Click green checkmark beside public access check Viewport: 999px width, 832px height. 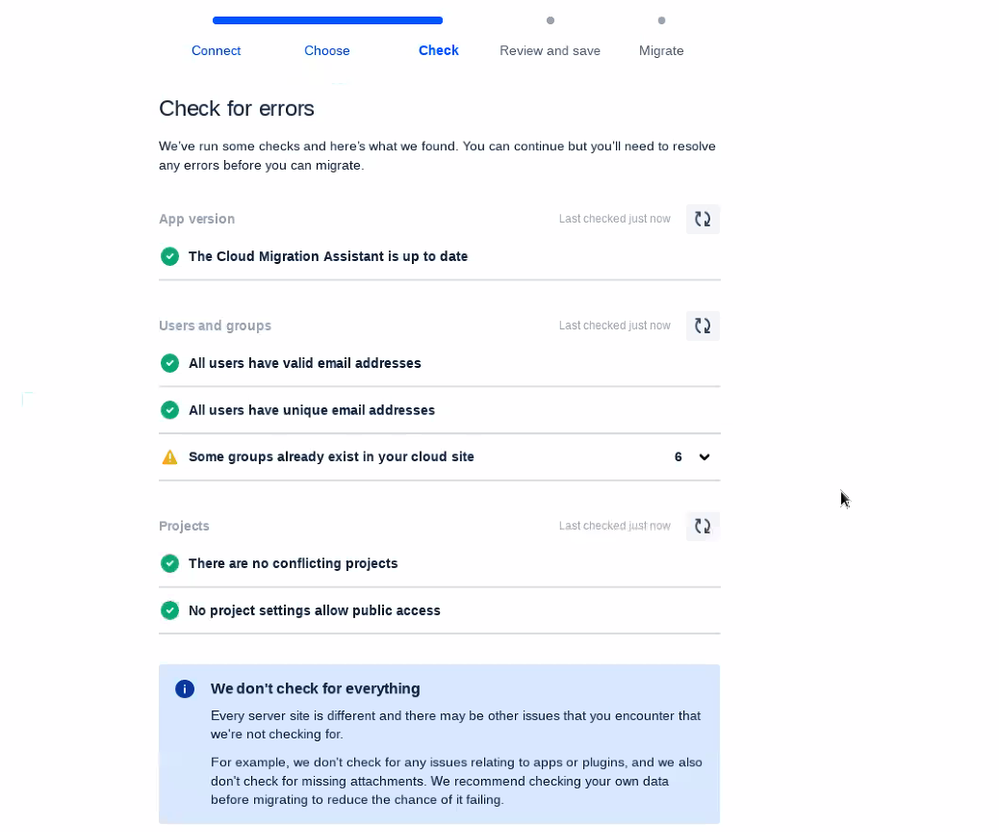pyautogui.click(x=169, y=610)
